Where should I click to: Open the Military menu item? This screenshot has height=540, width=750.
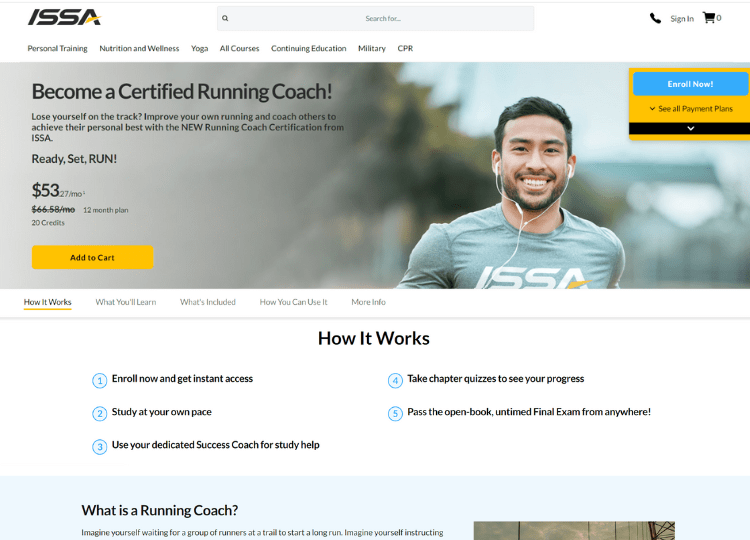click(x=372, y=48)
